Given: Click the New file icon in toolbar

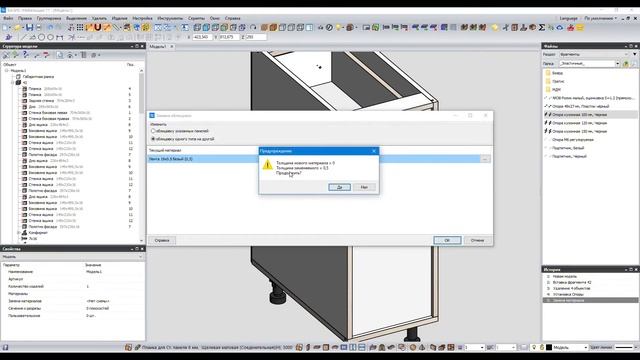Looking at the screenshot, I should (5, 28).
